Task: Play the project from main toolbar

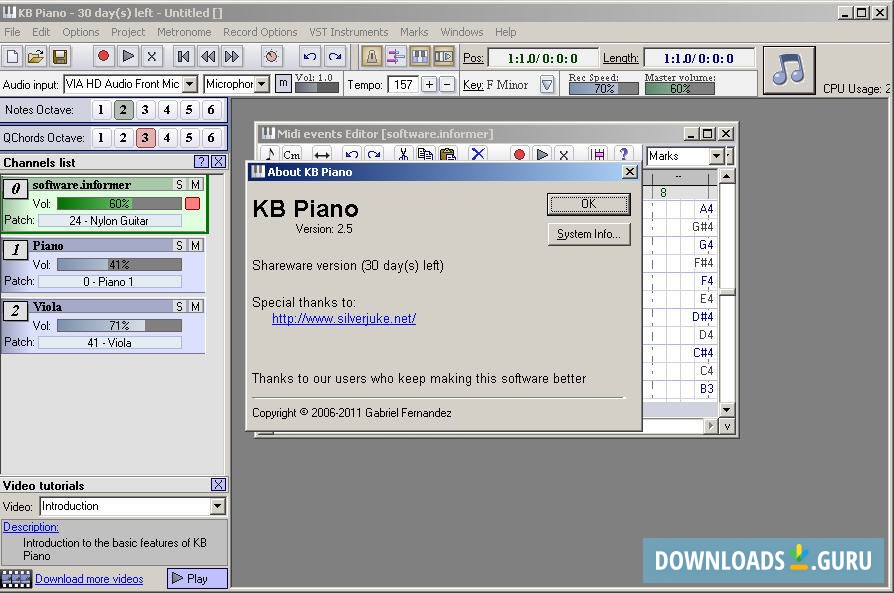Action: (128, 56)
